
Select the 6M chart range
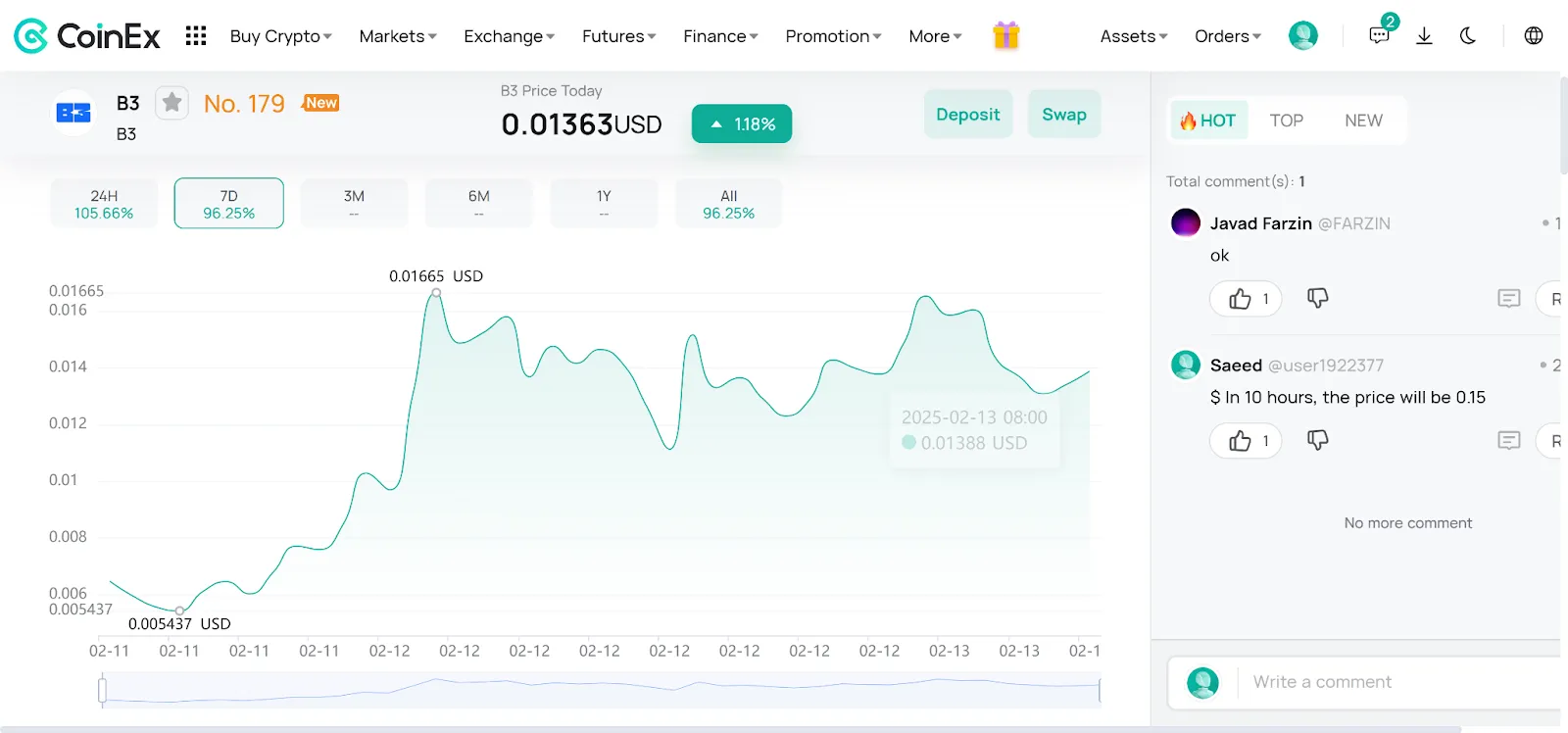click(479, 203)
